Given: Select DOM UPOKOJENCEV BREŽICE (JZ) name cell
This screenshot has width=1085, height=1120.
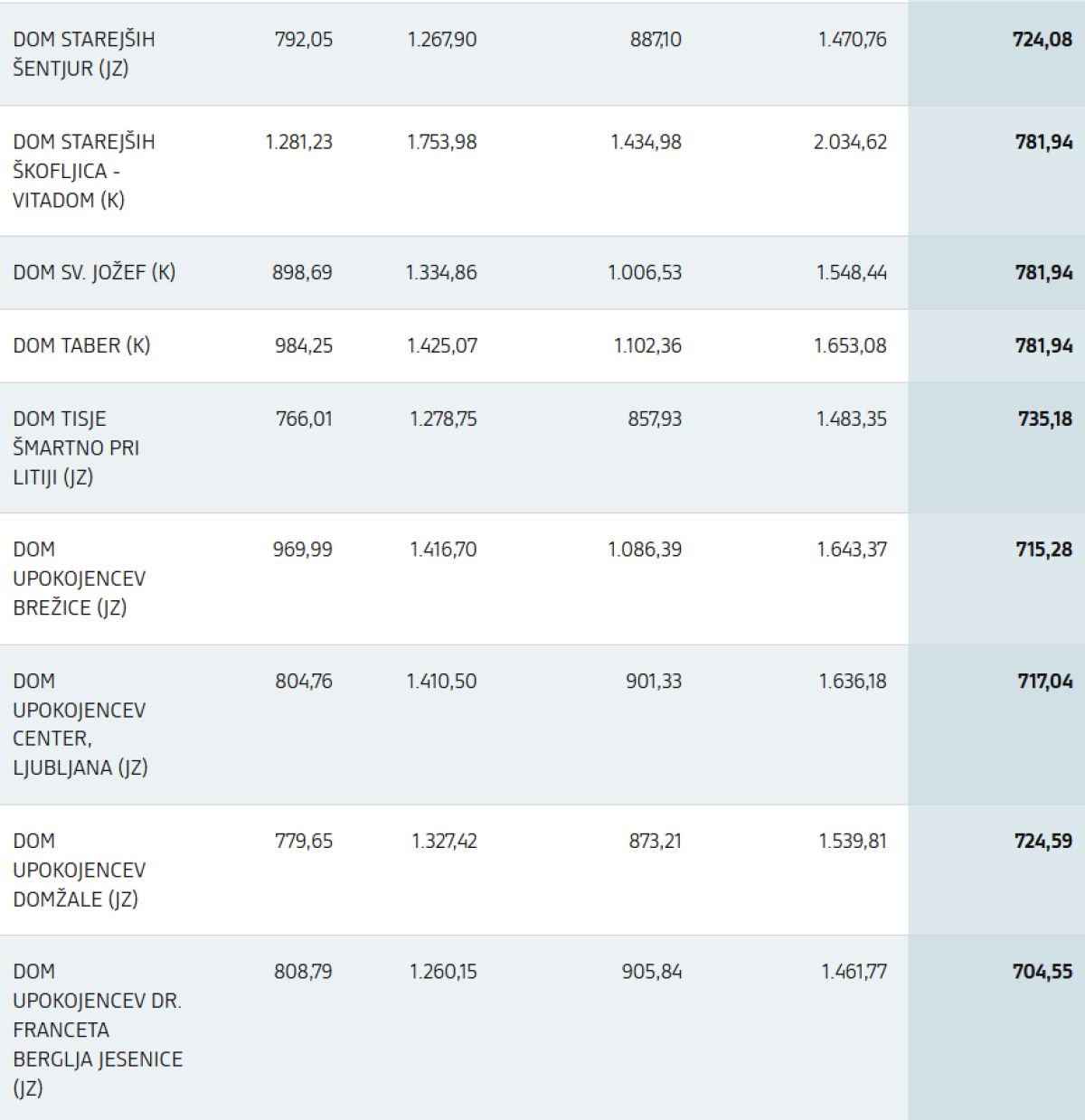Looking at the screenshot, I should tap(80, 579).
